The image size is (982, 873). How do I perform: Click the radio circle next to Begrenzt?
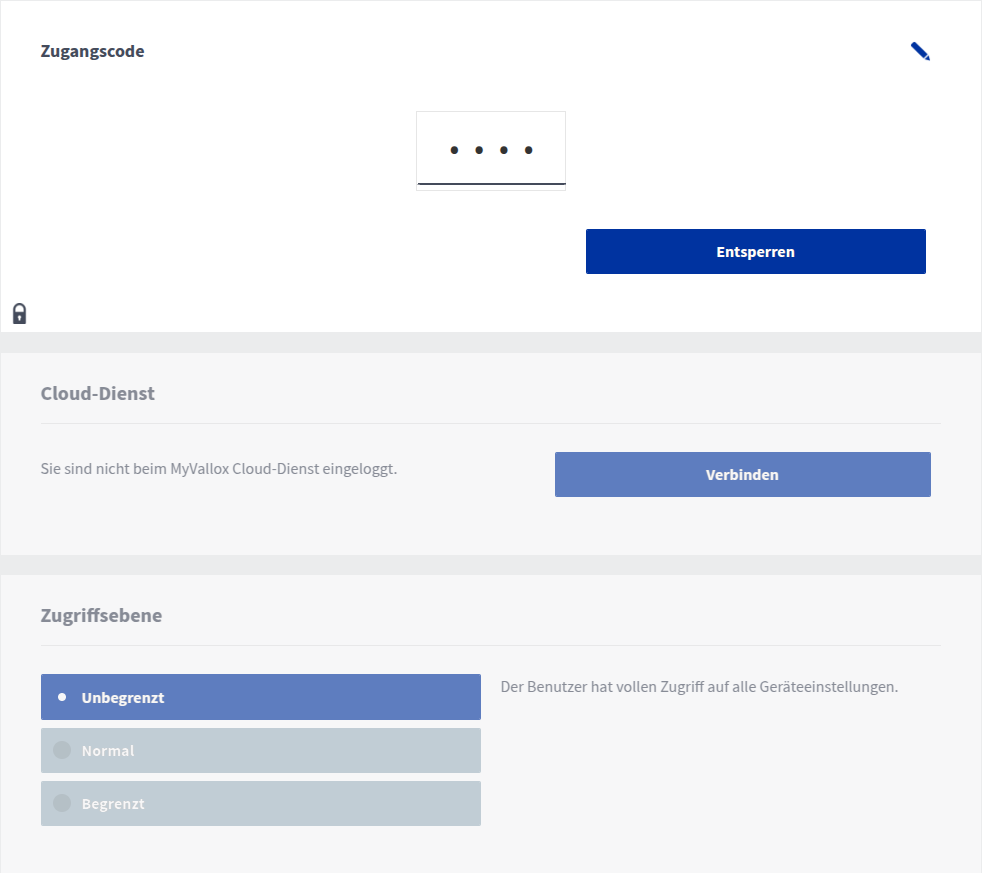pos(62,803)
